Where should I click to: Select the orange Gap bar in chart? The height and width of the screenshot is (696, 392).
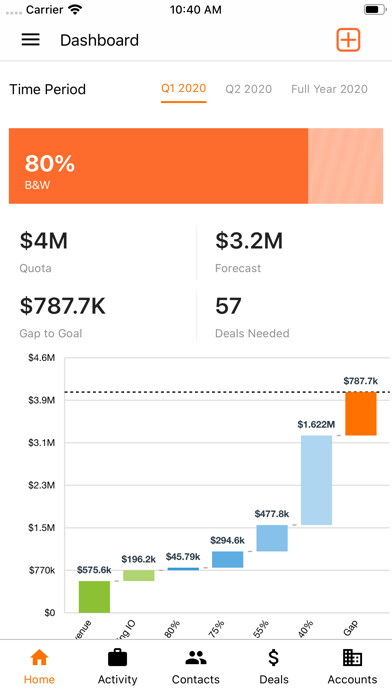(361, 414)
